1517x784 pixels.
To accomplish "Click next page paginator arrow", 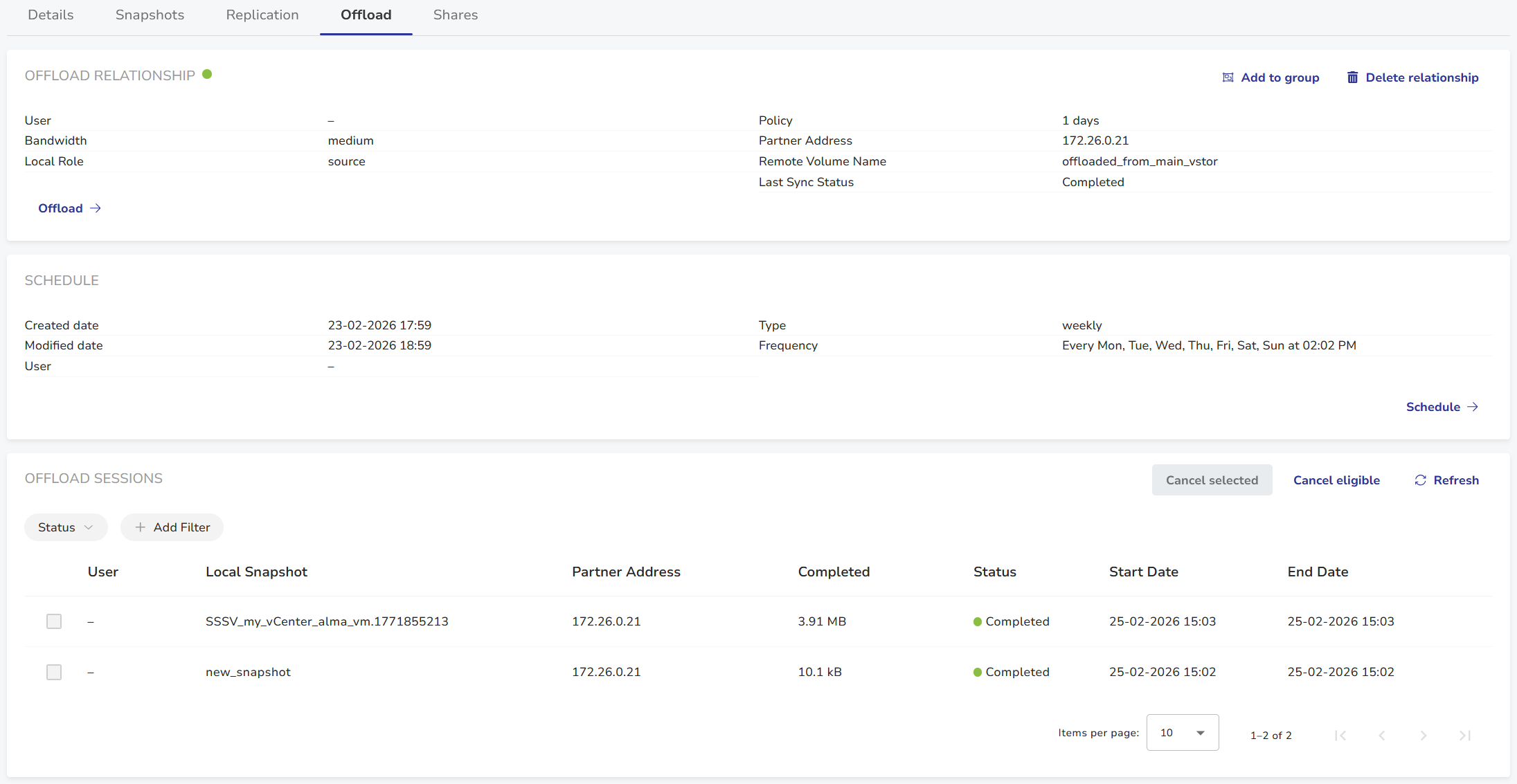I will click(1424, 735).
